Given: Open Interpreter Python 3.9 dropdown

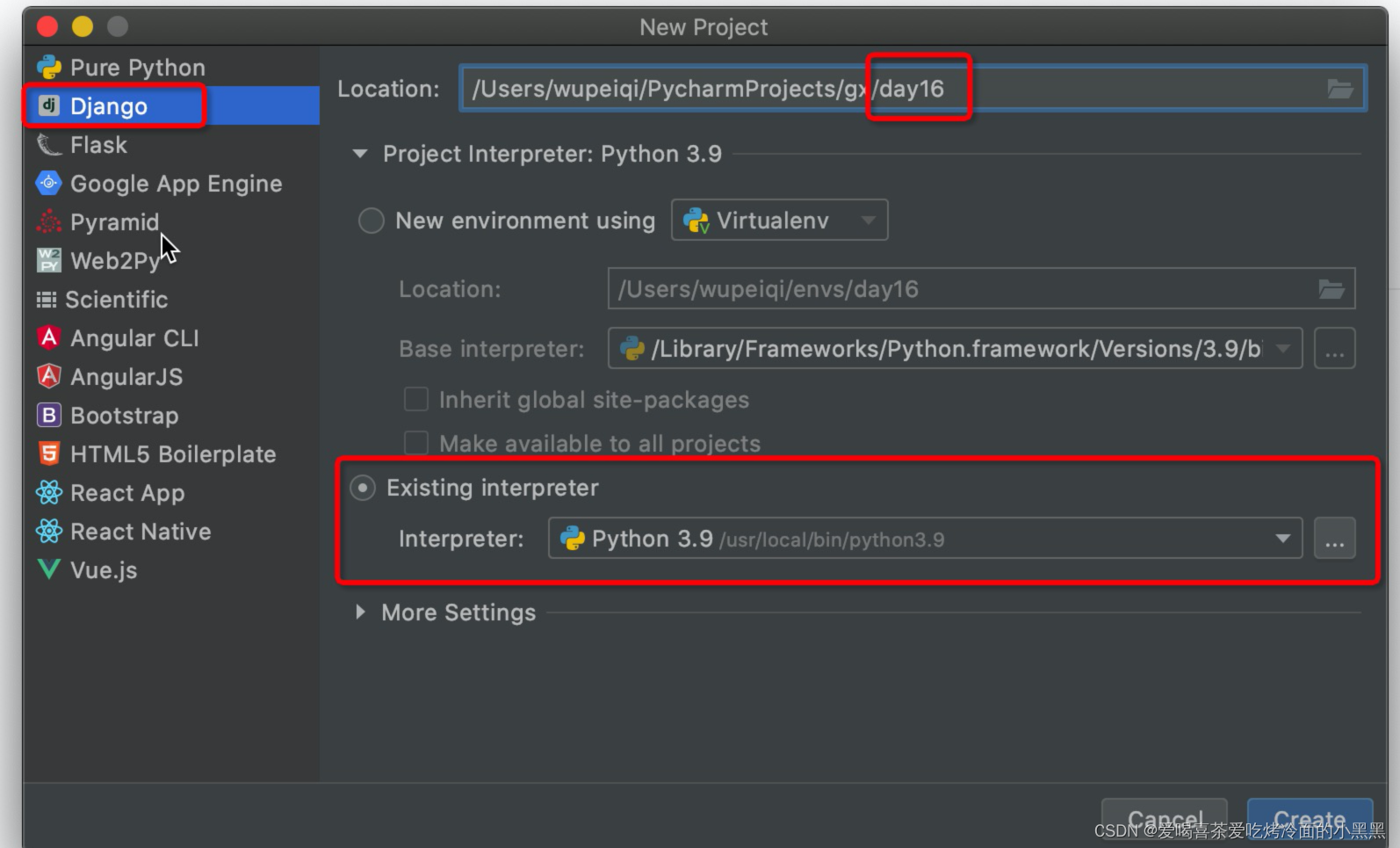Looking at the screenshot, I should pos(1283,539).
